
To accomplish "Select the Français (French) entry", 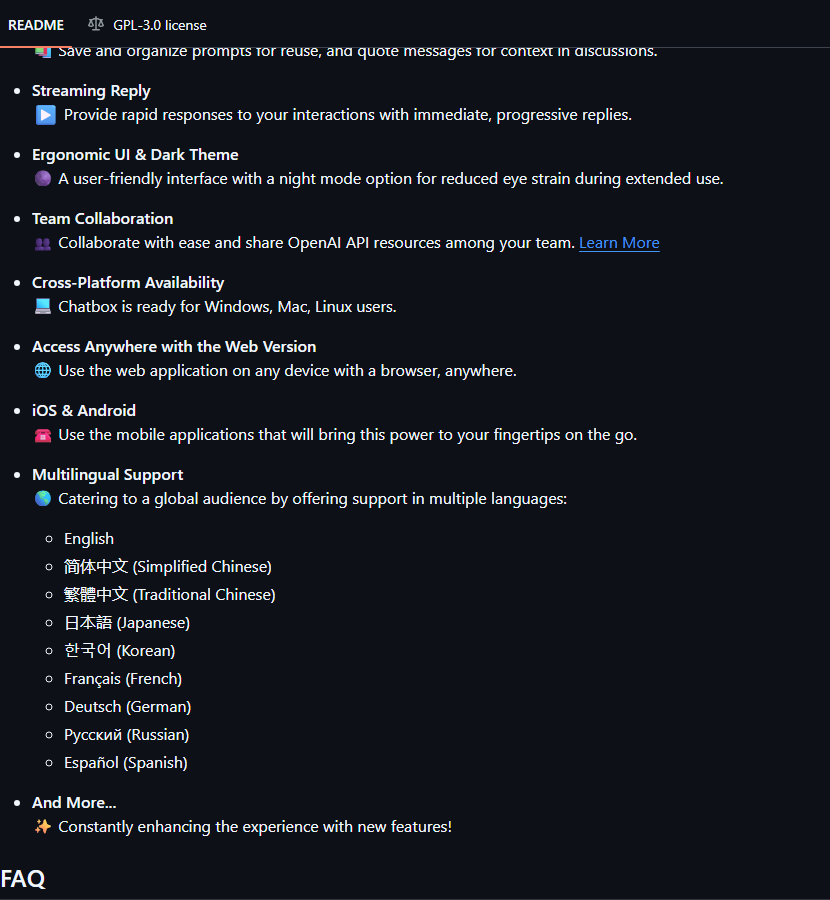I will 123,678.
